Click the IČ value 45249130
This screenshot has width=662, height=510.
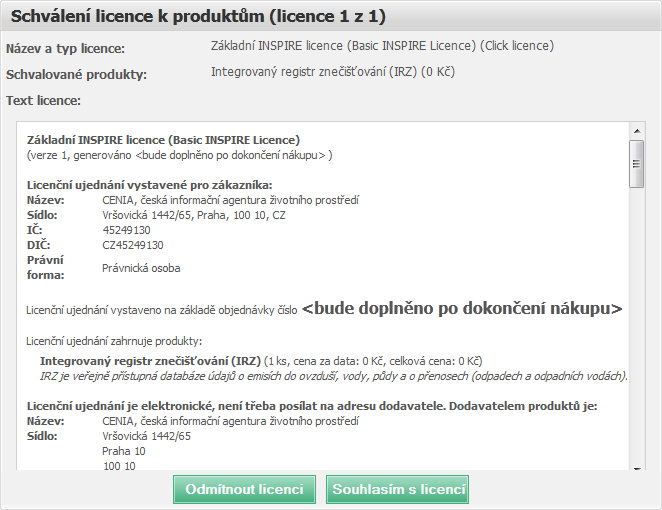point(127,230)
